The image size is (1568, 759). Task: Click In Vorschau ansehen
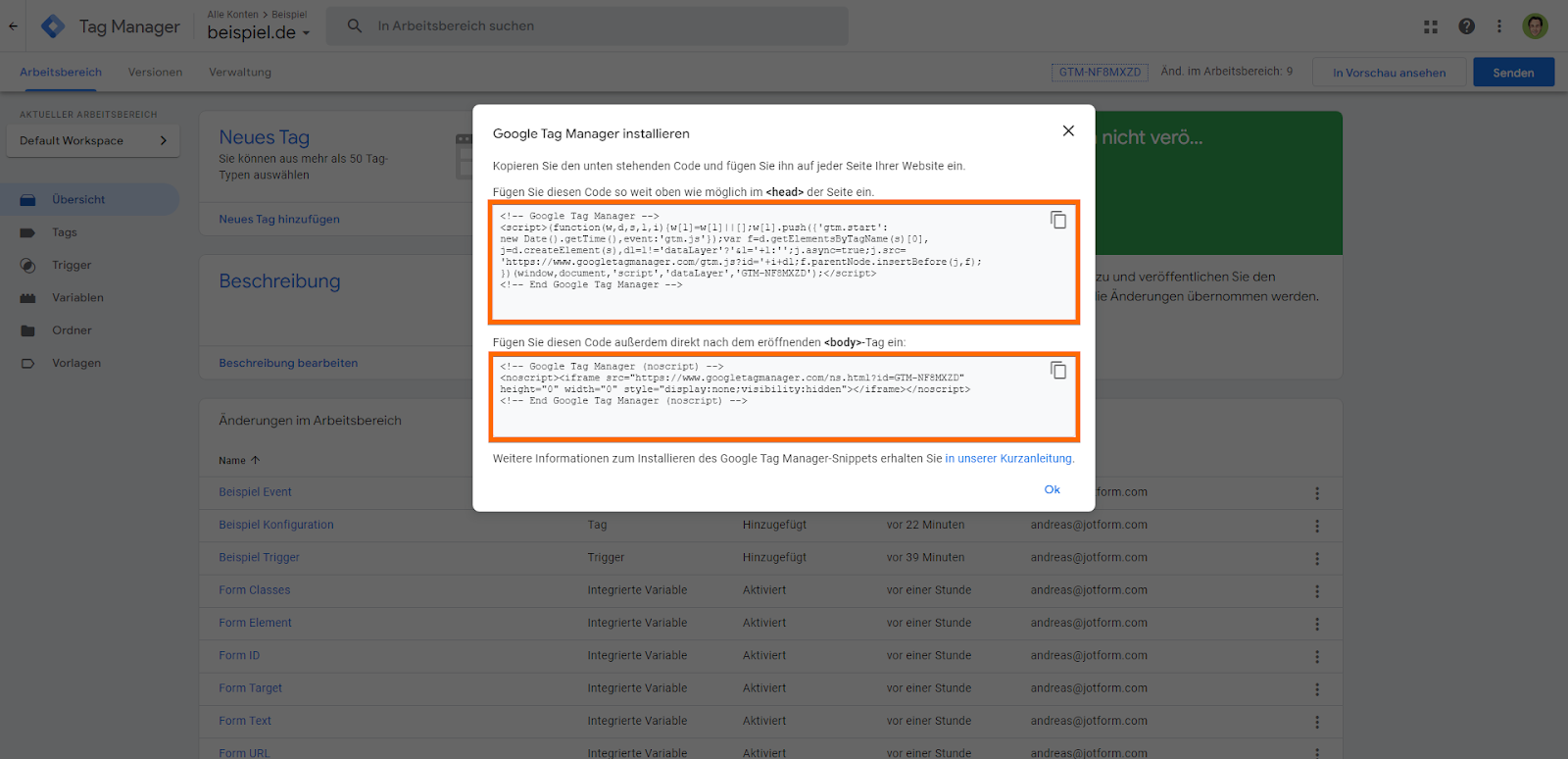point(1389,73)
